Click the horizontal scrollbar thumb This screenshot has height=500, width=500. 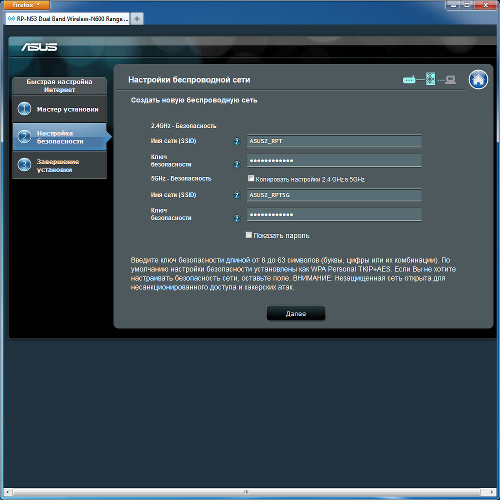coord(246,492)
